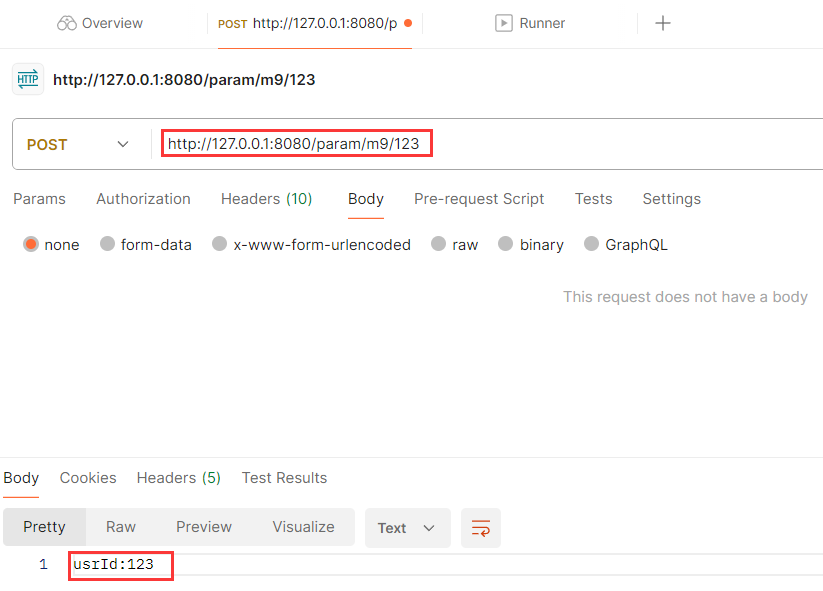Viewport: 823px width, 591px height.
Task: Click the Runner play icon
Action: 503,23
